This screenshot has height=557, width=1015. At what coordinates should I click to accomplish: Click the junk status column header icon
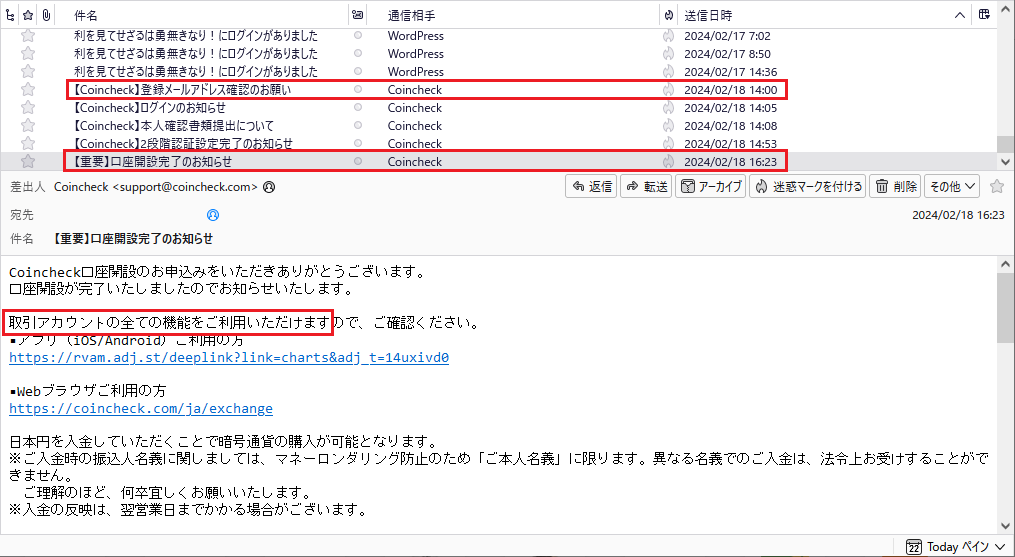(x=668, y=16)
